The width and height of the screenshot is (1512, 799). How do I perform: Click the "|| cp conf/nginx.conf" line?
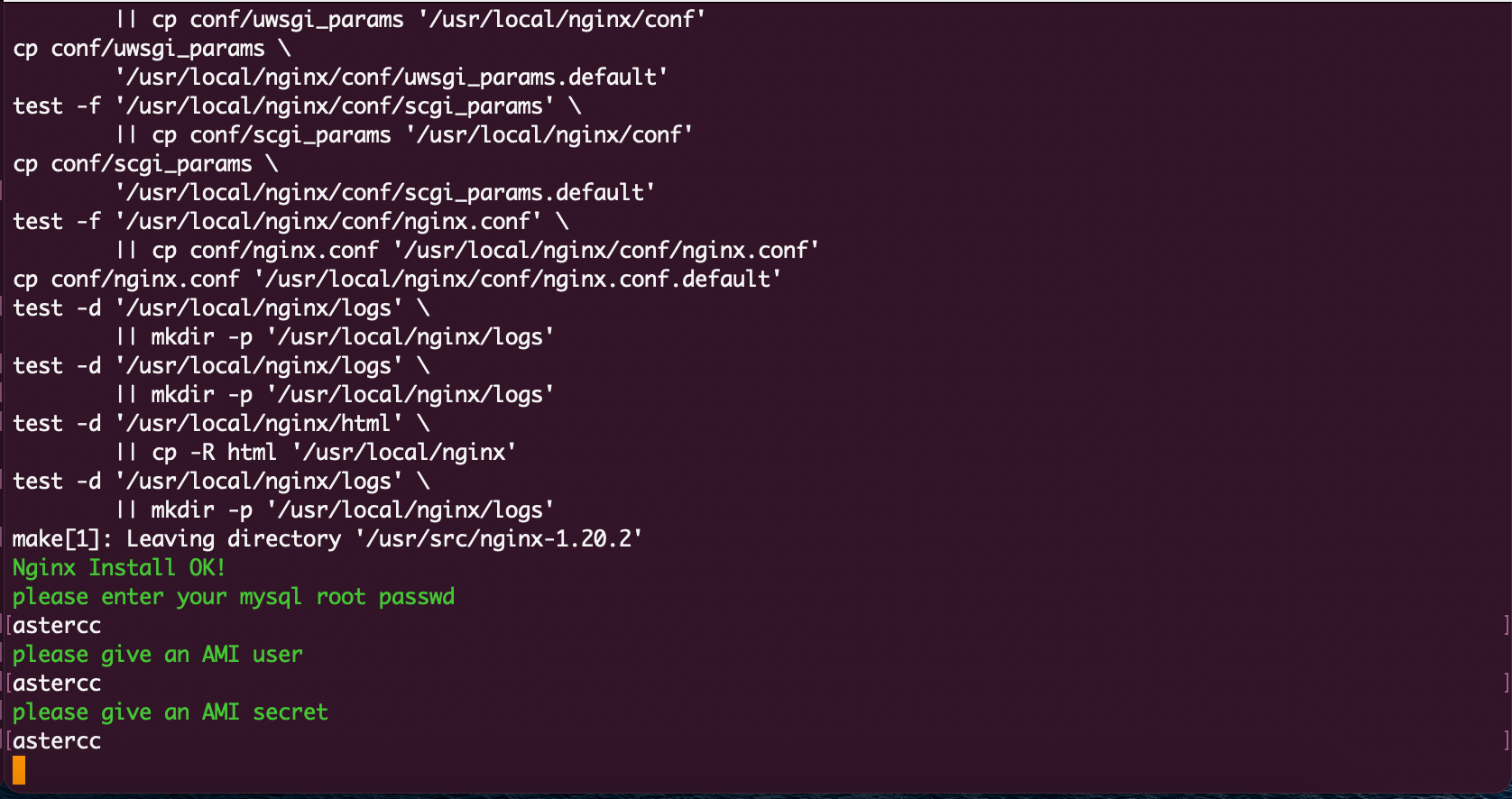(467, 251)
